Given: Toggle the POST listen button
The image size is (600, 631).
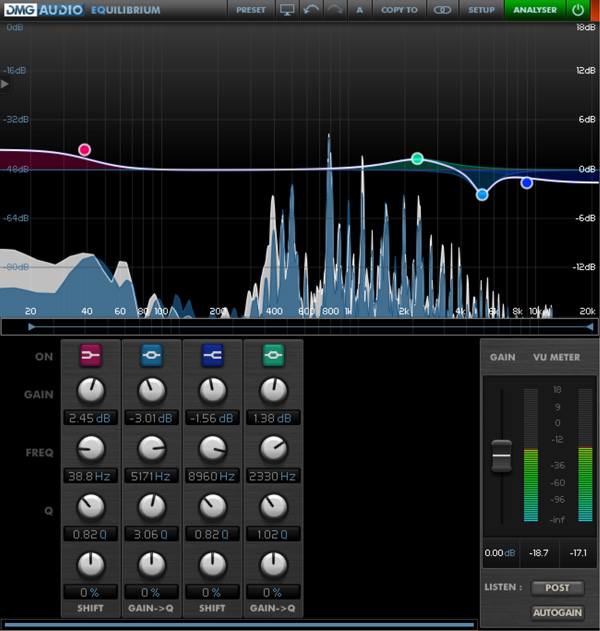Looking at the screenshot, I should 557,588.
